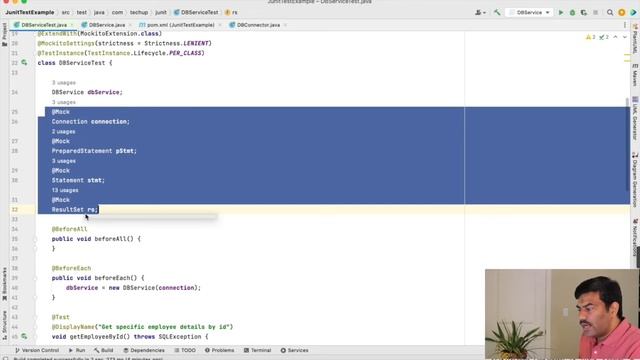Open the Diagram Generator side panel
640x360 pixels.
(x=635, y=180)
